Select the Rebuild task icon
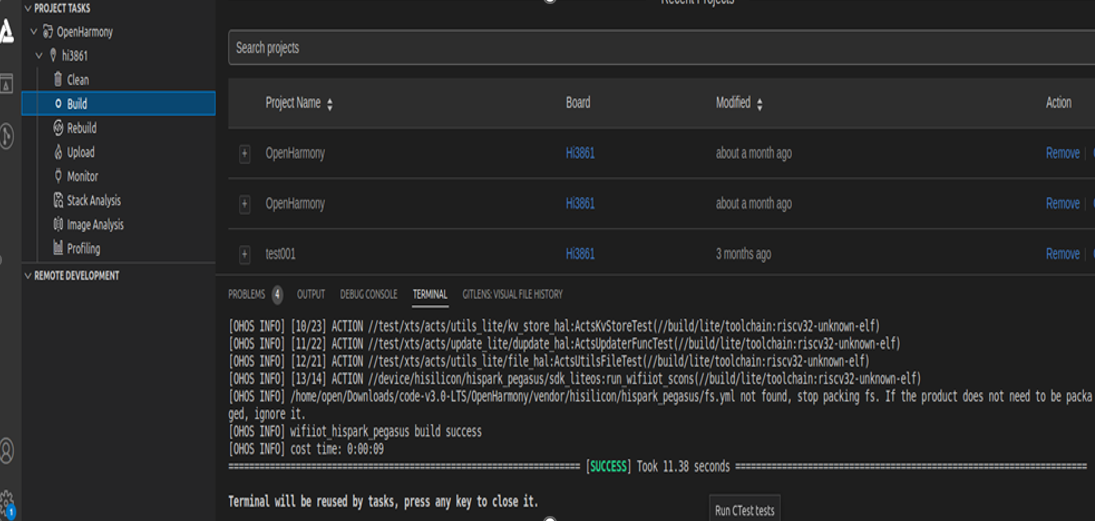The width and height of the screenshot is (1095, 521). (59, 128)
